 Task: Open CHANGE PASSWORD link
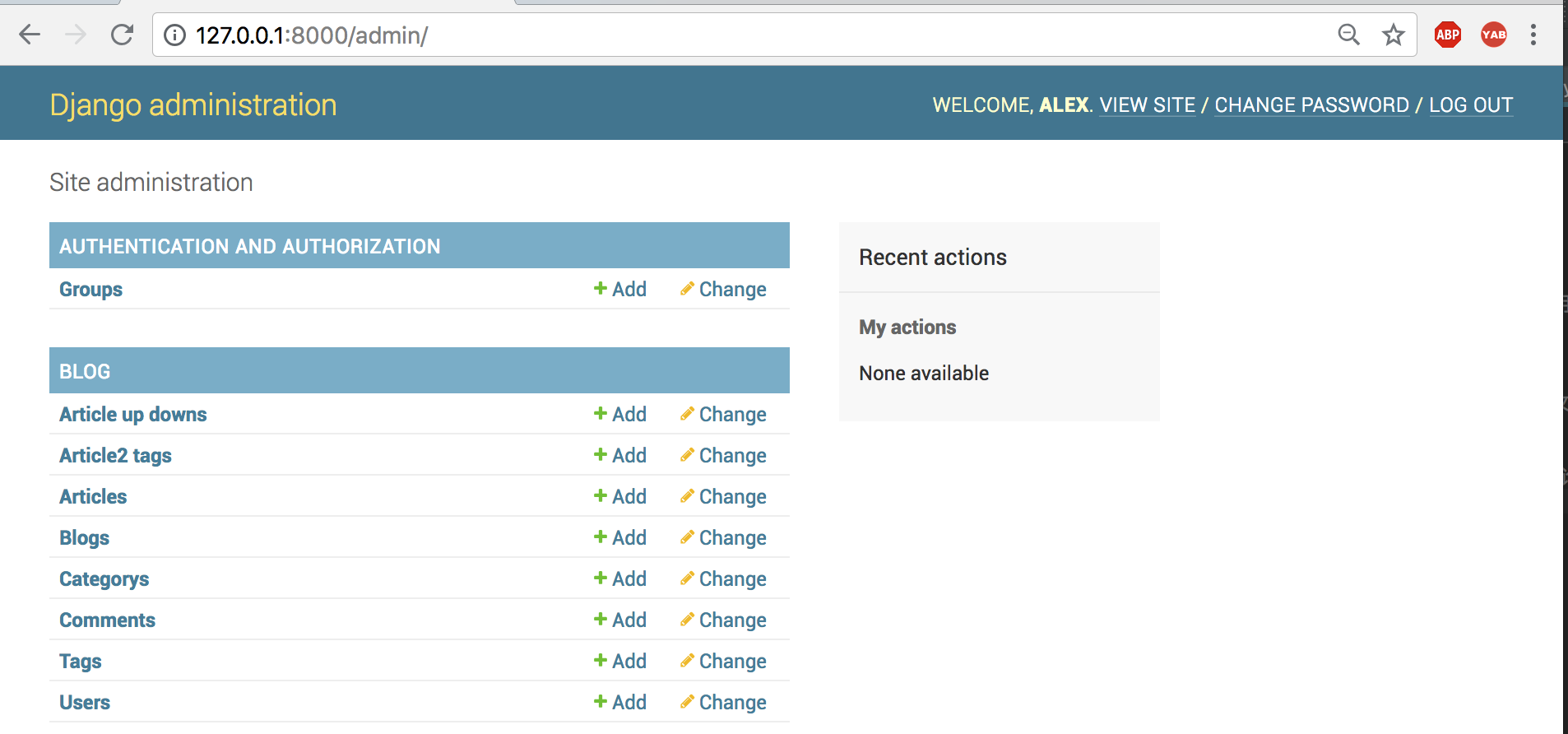point(1312,105)
